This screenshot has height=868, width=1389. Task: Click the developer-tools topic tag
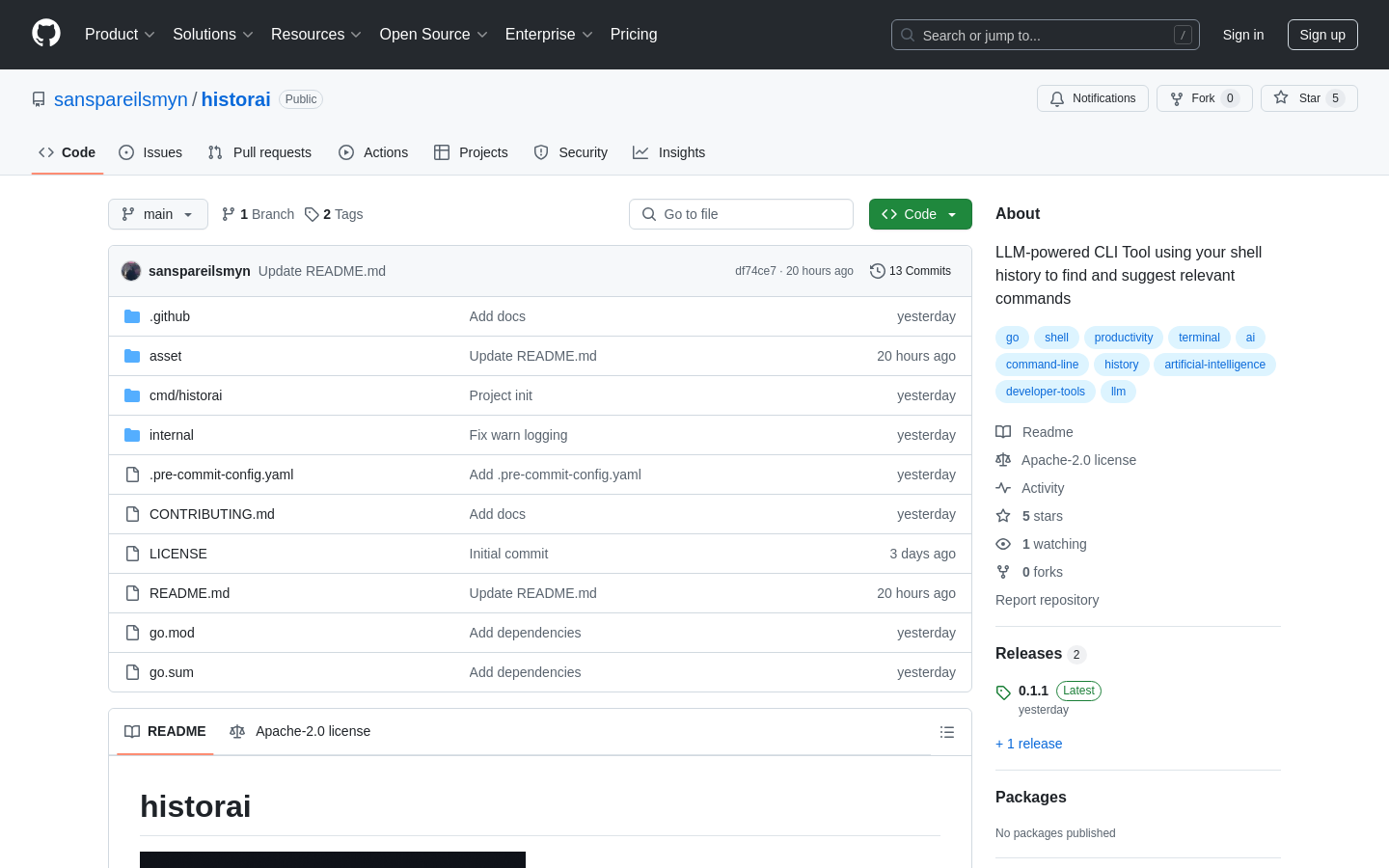point(1046,392)
